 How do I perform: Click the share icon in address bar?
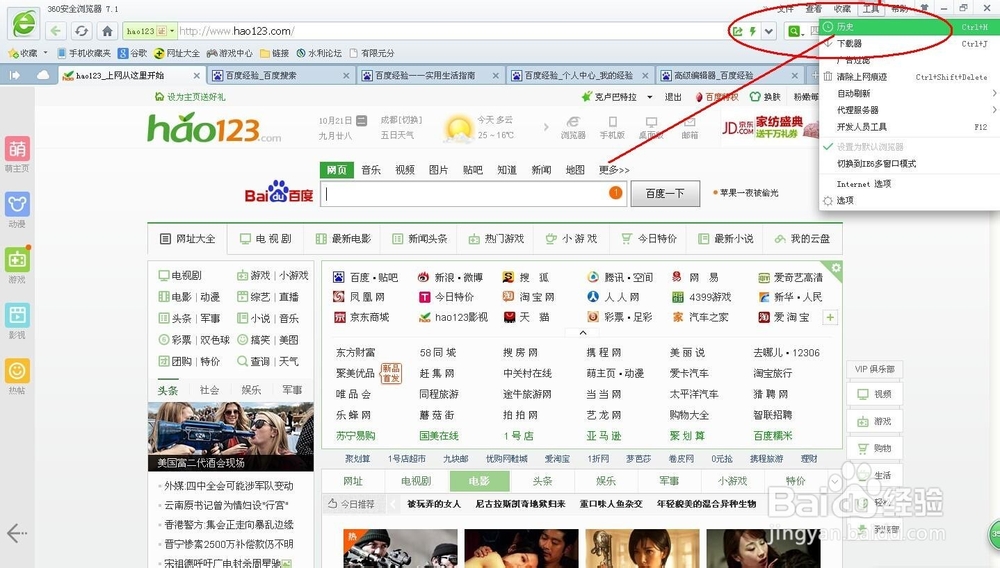[x=738, y=31]
